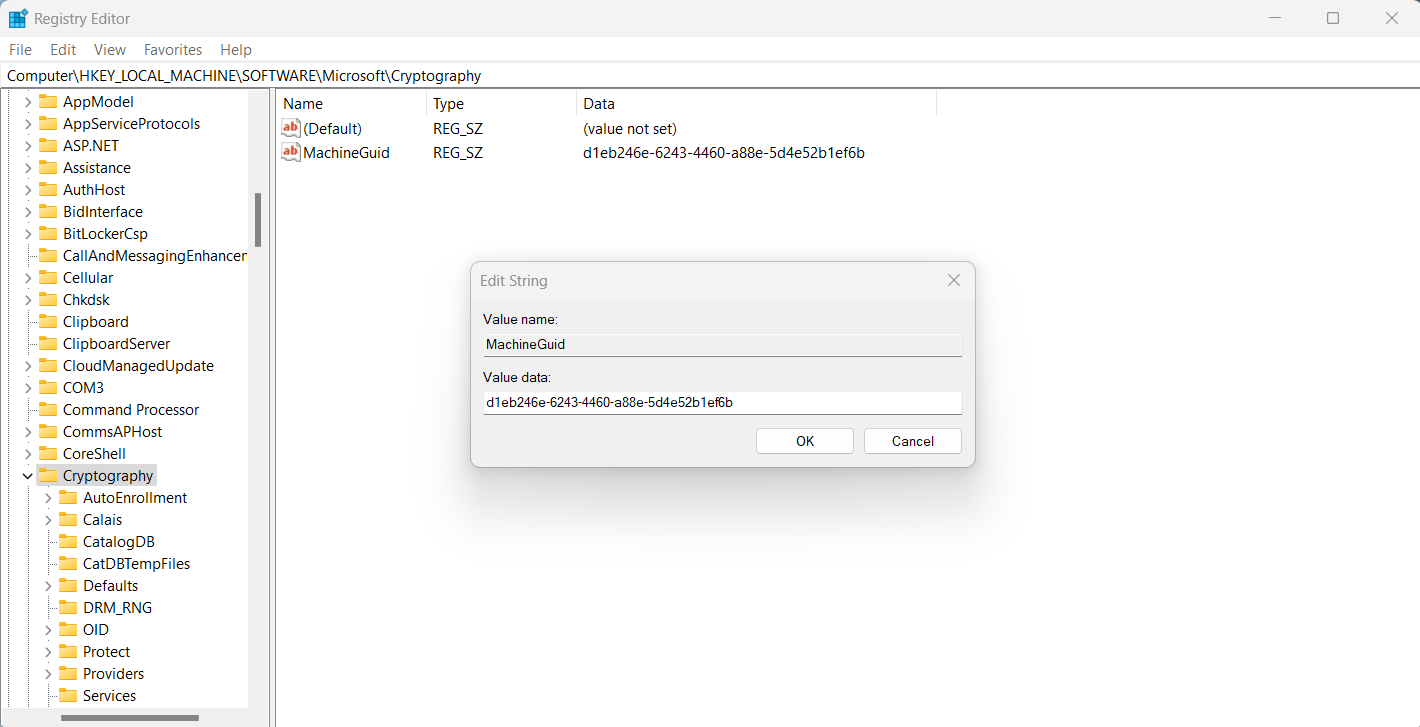1420x727 pixels.
Task: Select the CatalogDB folder icon
Action: [68, 542]
